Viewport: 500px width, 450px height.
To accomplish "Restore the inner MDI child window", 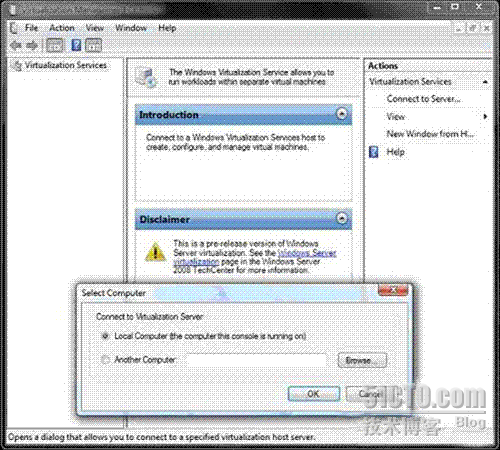I will point(473,29).
